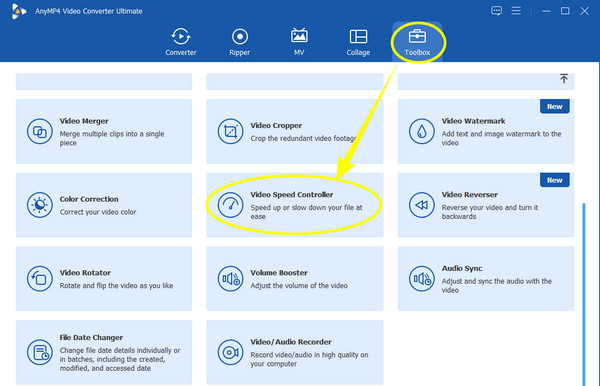The image size is (600, 386).
Task: Click text 'Crop the redundant video footage'
Action: [304, 138]
